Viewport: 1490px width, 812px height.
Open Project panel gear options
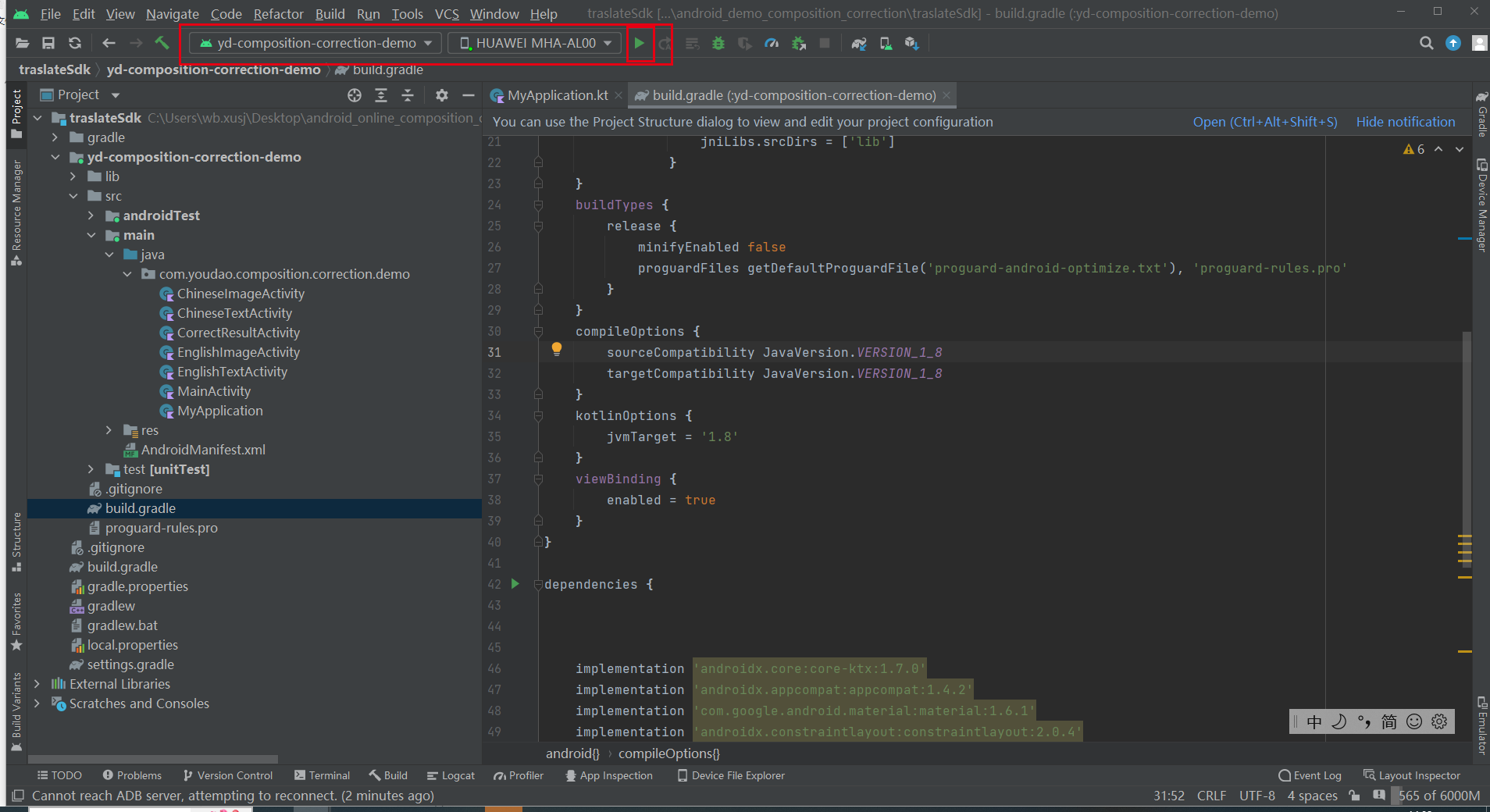[x=442, y=95]
